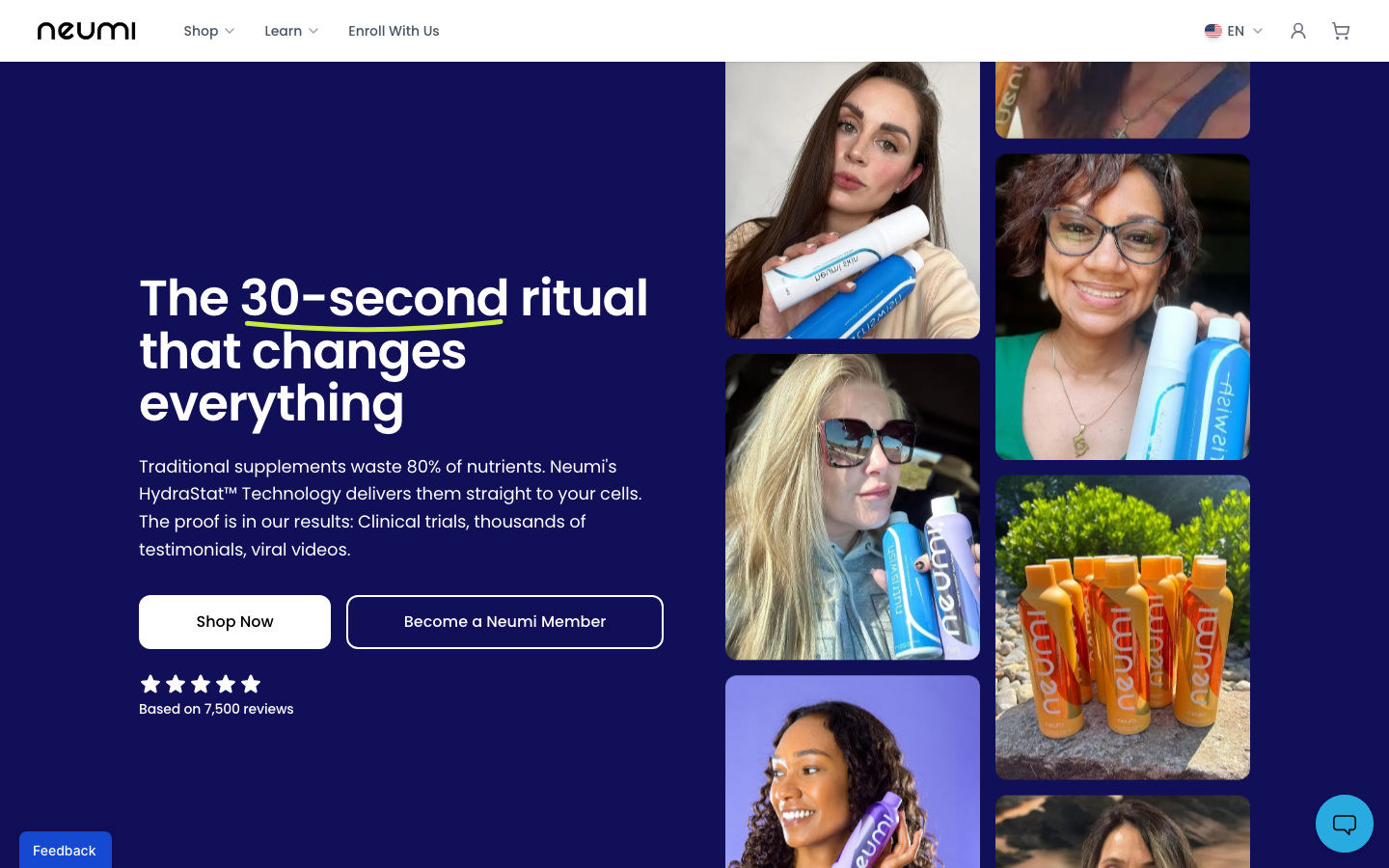Open the Learn menu item
Image resolution: width=1389 pixels, height=868 pixels.
284,31
